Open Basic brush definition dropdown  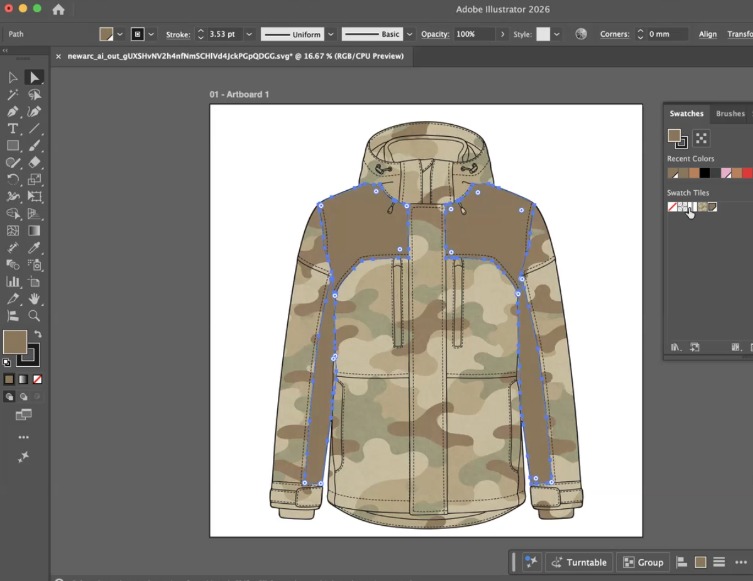[x=409, y=35]
